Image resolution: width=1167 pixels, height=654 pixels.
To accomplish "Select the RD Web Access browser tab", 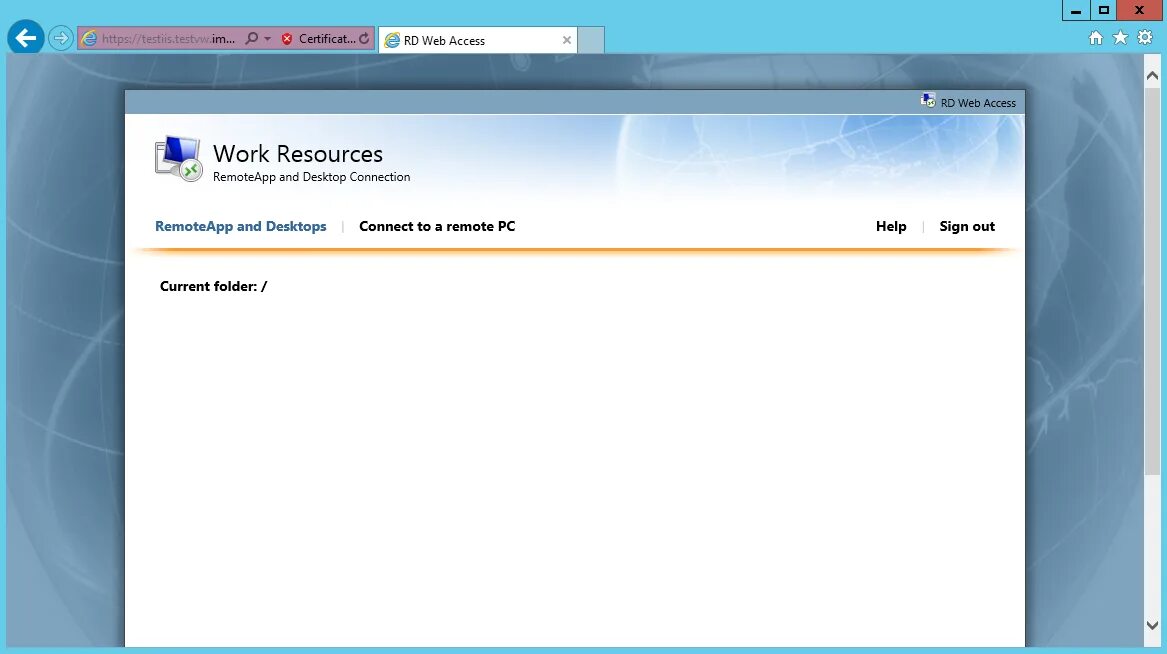I will coord(477,40).
